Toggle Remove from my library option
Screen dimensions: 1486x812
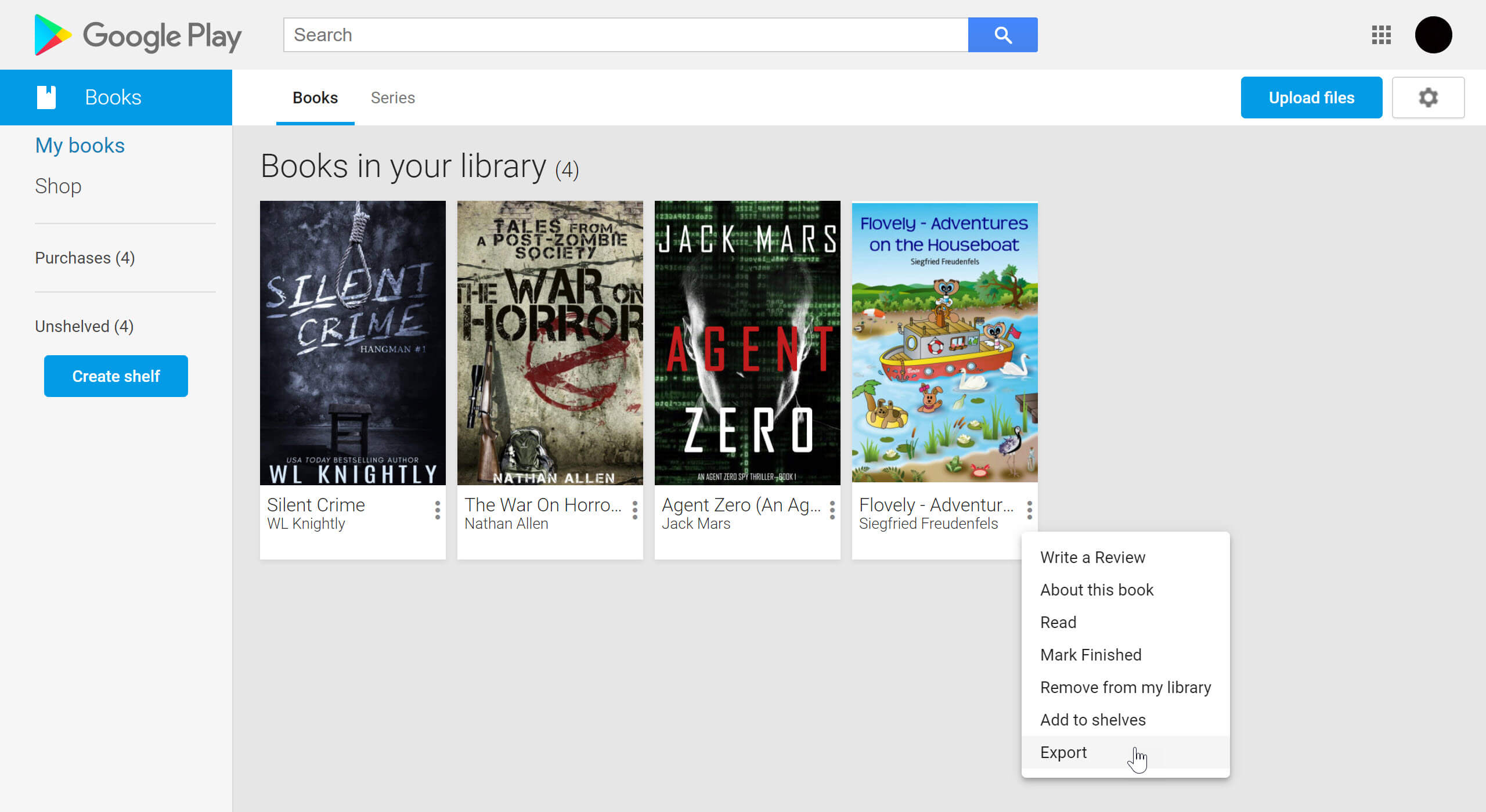click(x=1125, y=687)
